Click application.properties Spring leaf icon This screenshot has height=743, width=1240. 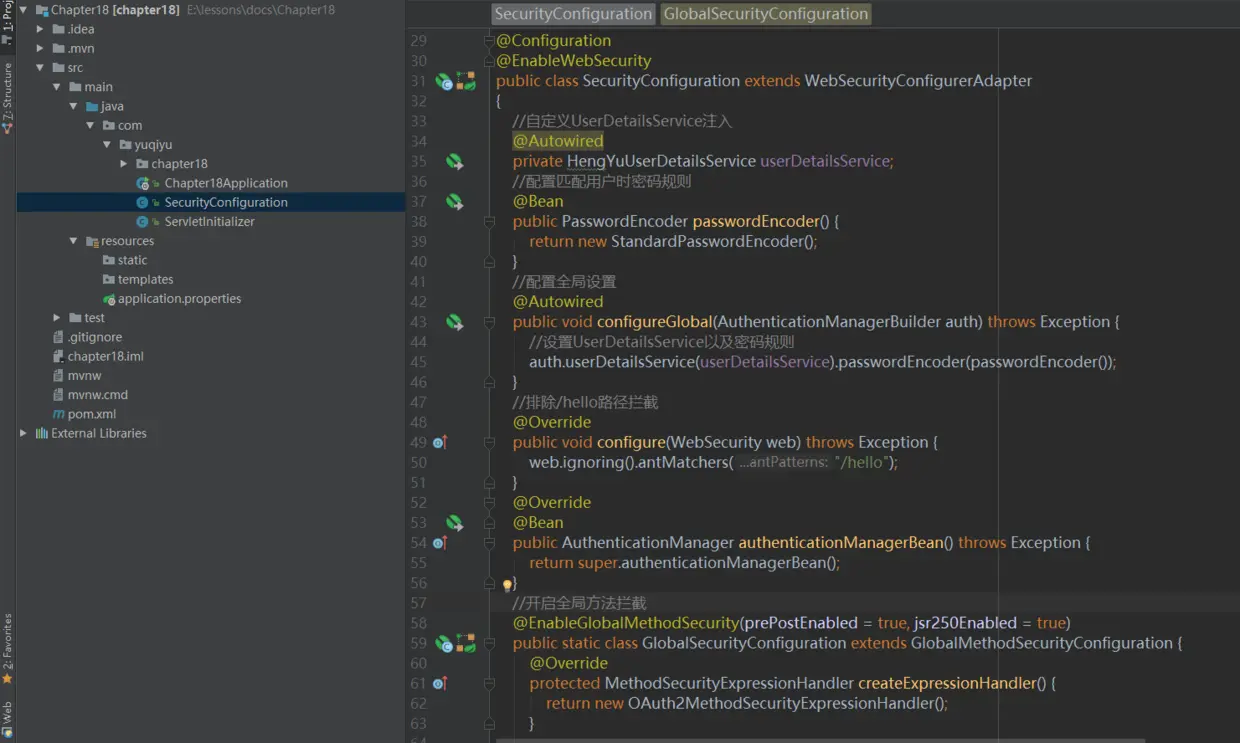[x=109, y=299]
